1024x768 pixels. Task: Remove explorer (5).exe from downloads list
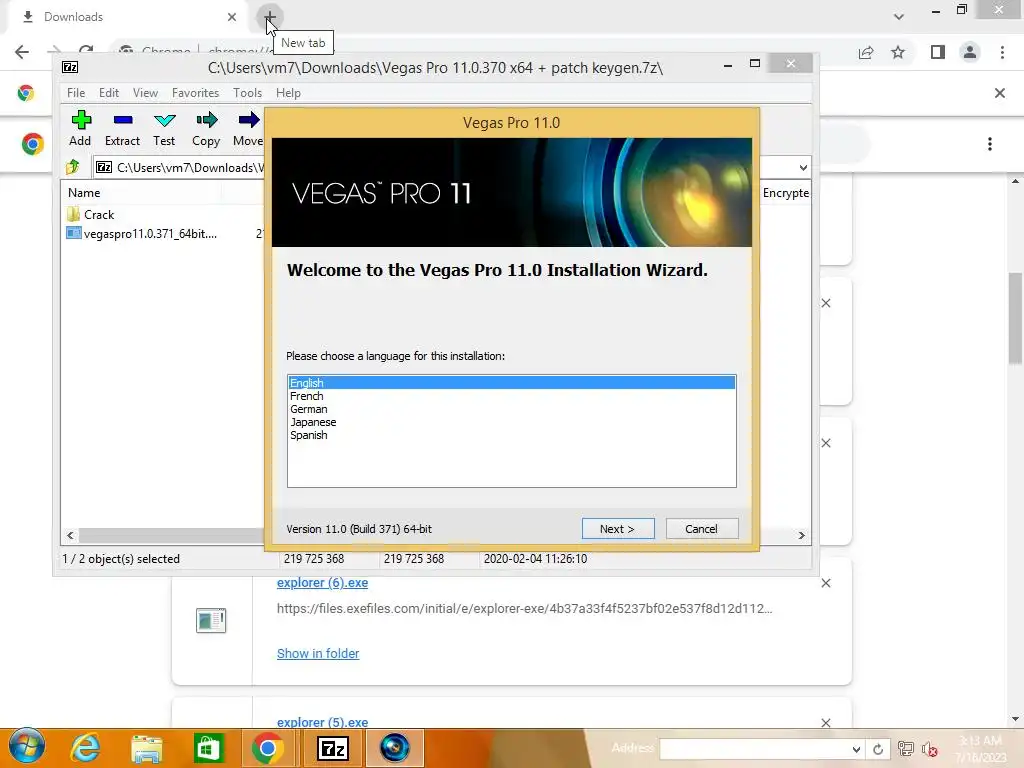[826, 723]
